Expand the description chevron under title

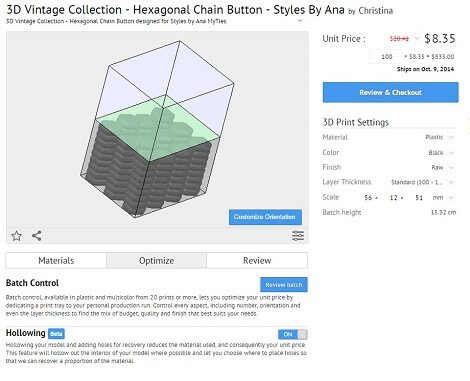pos(300,21)
